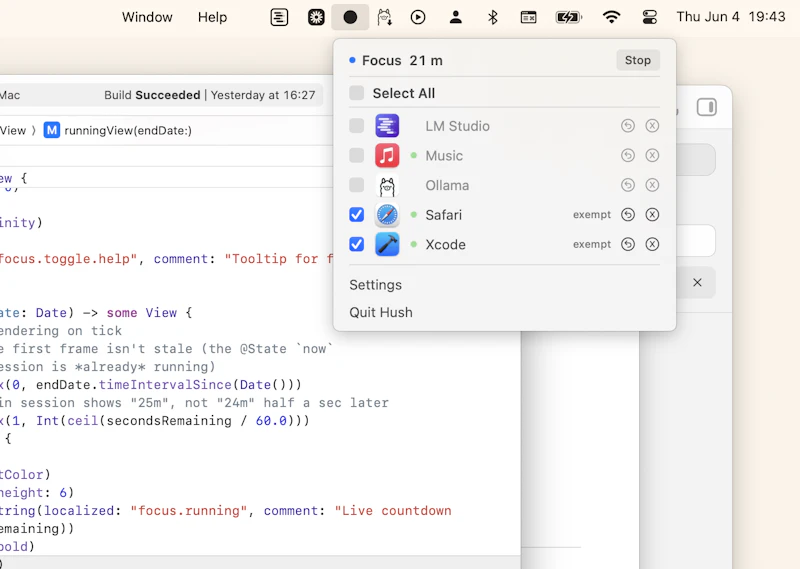This screenshot has height=569, width=800.
Task: Open Control Center from menu bar
Action: pos(649,17)
